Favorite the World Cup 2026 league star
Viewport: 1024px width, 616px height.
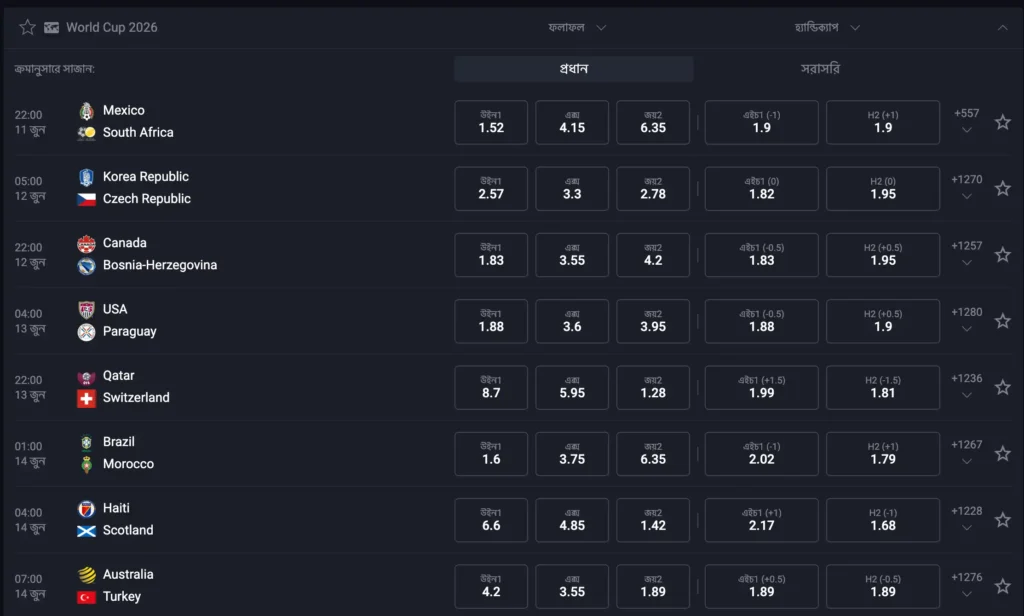[x=27, y=27]
